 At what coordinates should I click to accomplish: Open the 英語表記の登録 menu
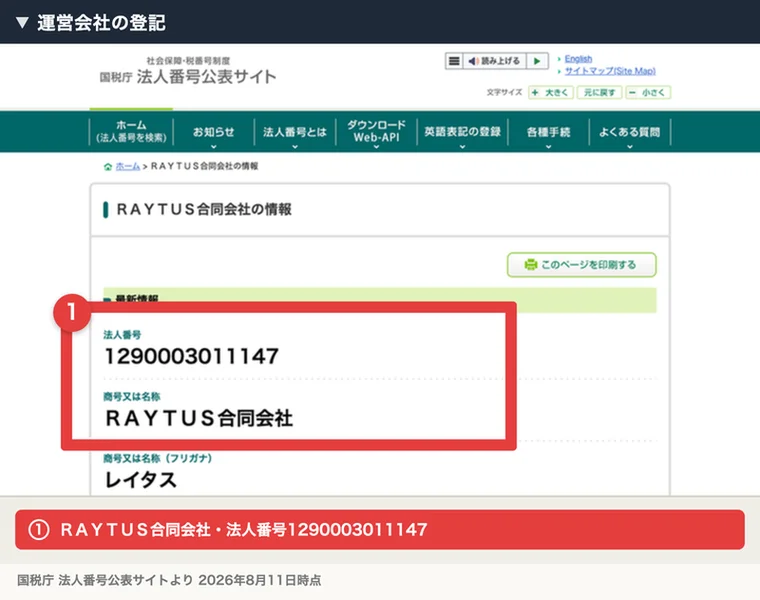click(462, 132)
